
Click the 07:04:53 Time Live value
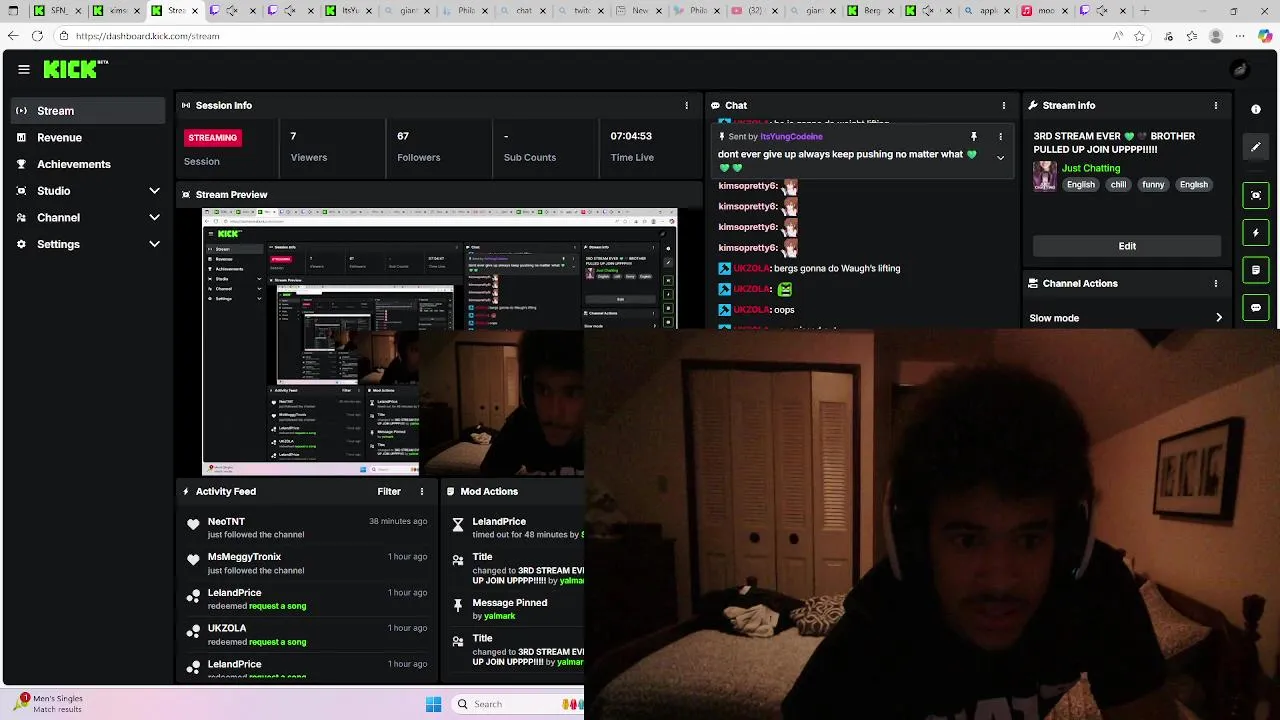pos(631,136)
